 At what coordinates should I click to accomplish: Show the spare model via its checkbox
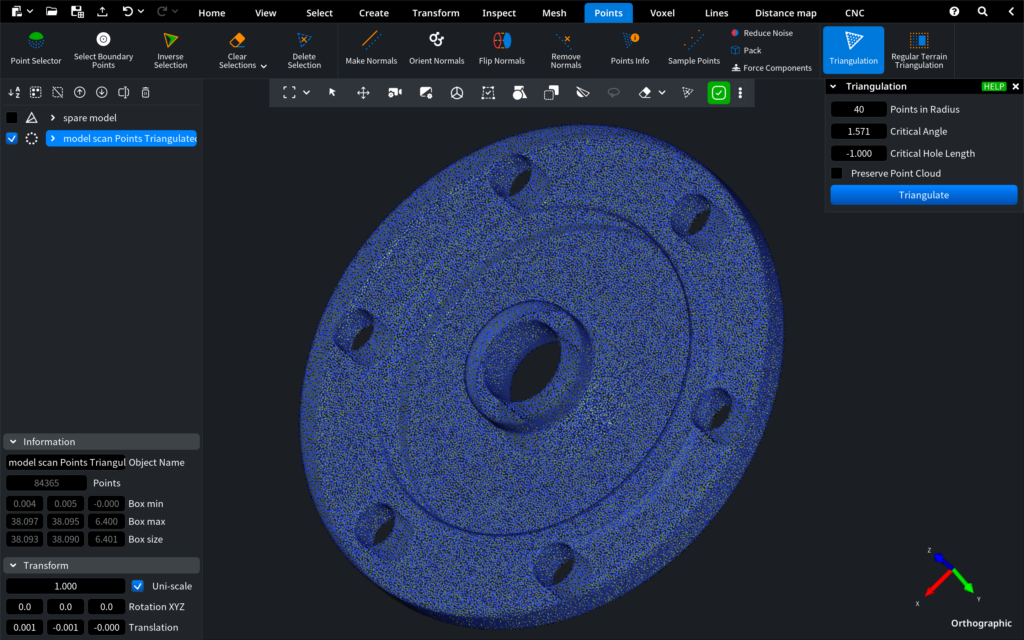click(12, 118)
